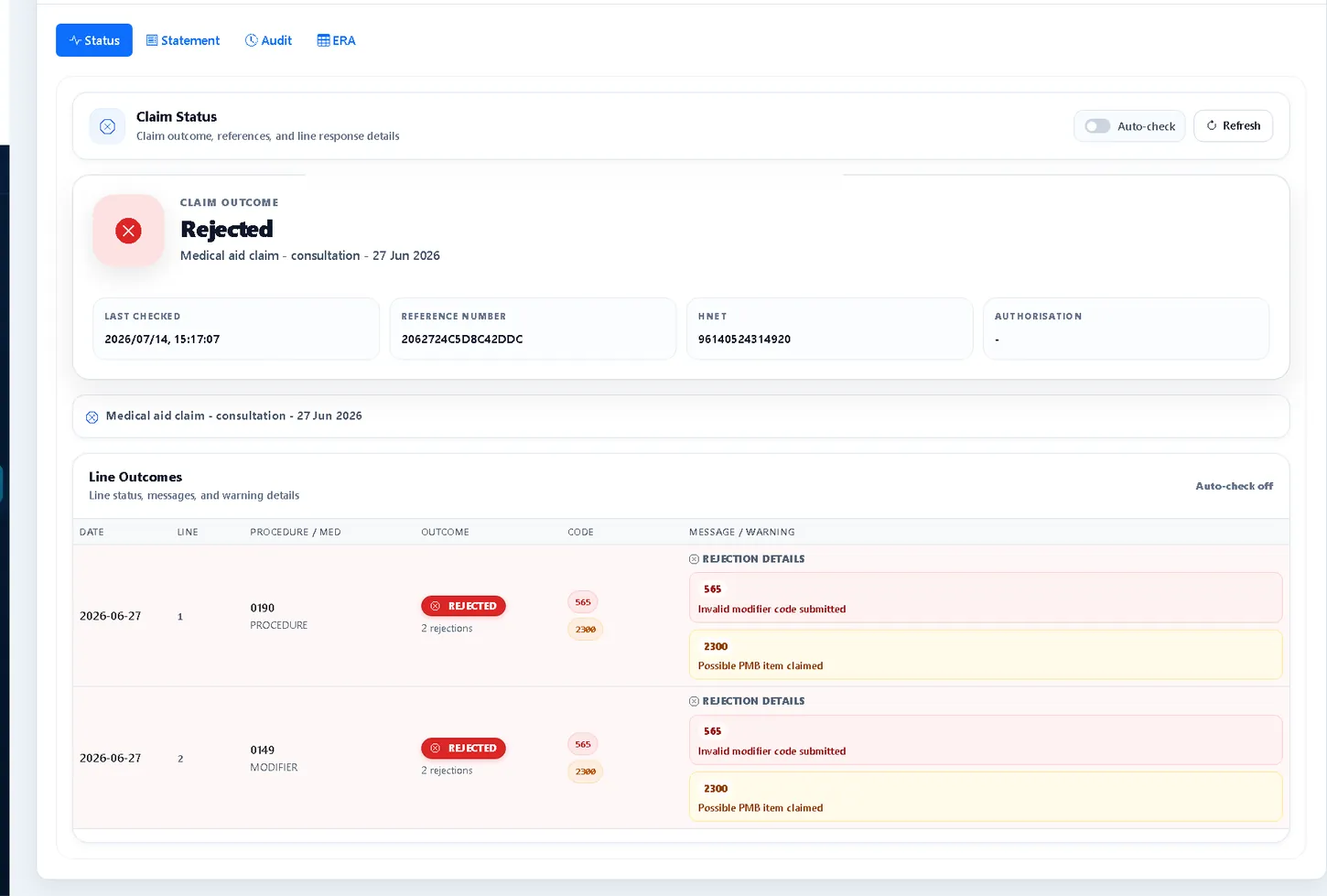The image size is (1327, 896).
Task: Click Rejection Details icon for line 1
Action: 694,559
